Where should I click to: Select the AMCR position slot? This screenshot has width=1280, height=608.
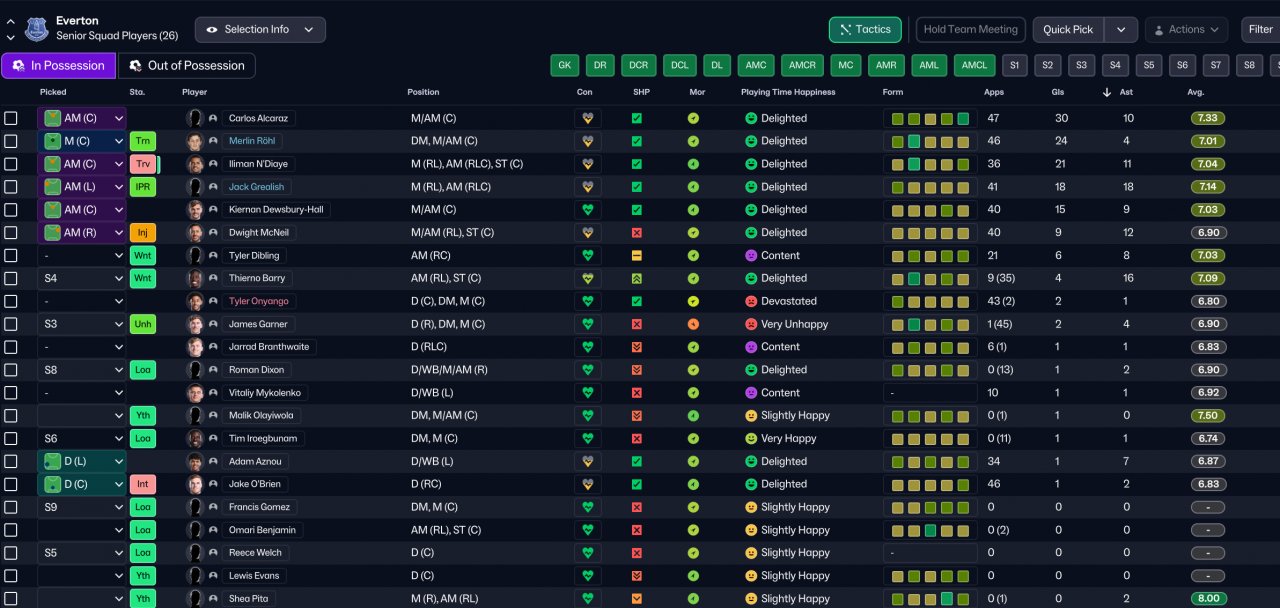click(802, 66)
